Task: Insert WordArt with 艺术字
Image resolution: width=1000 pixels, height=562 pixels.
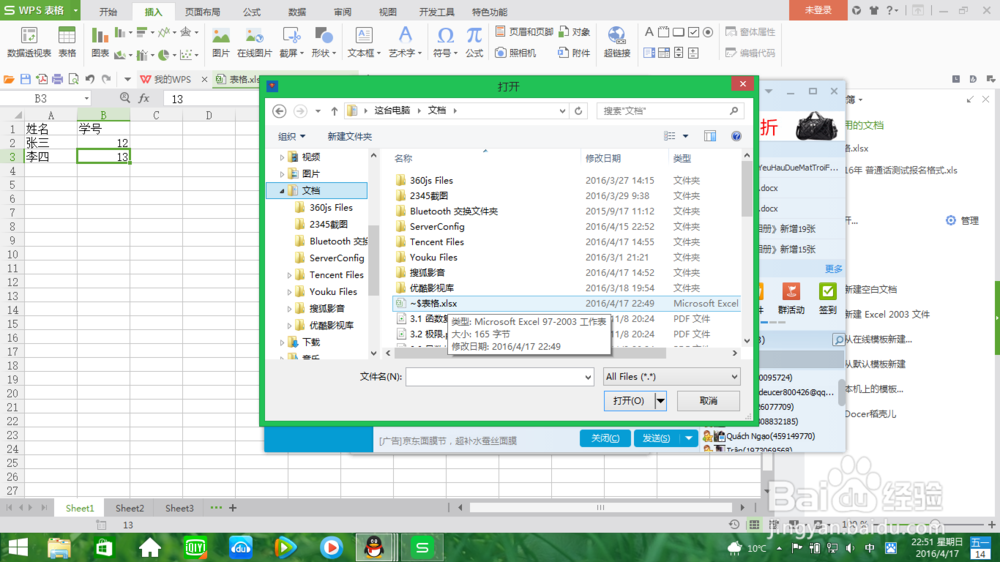Action: tap(405, 42)
